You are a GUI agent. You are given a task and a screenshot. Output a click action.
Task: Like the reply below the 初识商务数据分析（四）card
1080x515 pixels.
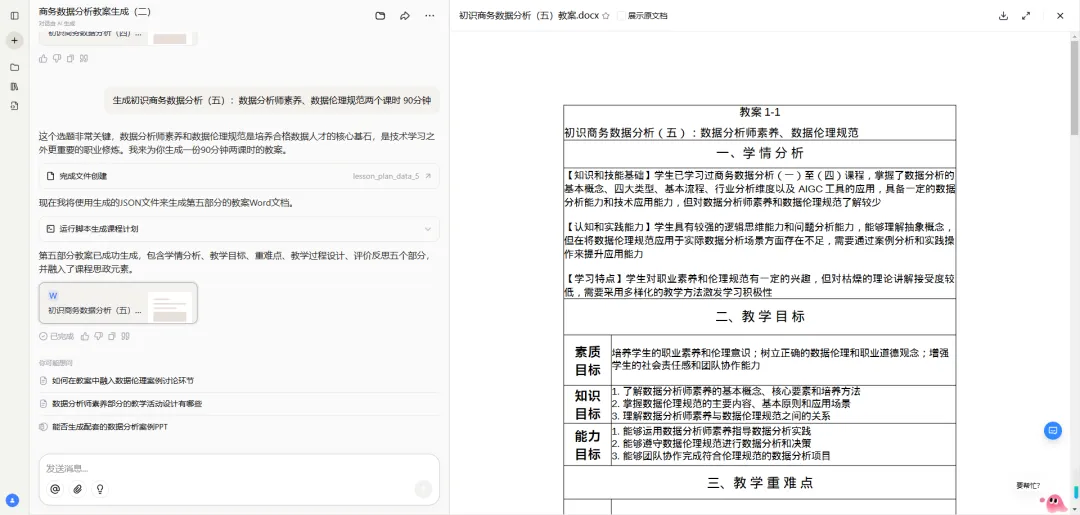43,59
